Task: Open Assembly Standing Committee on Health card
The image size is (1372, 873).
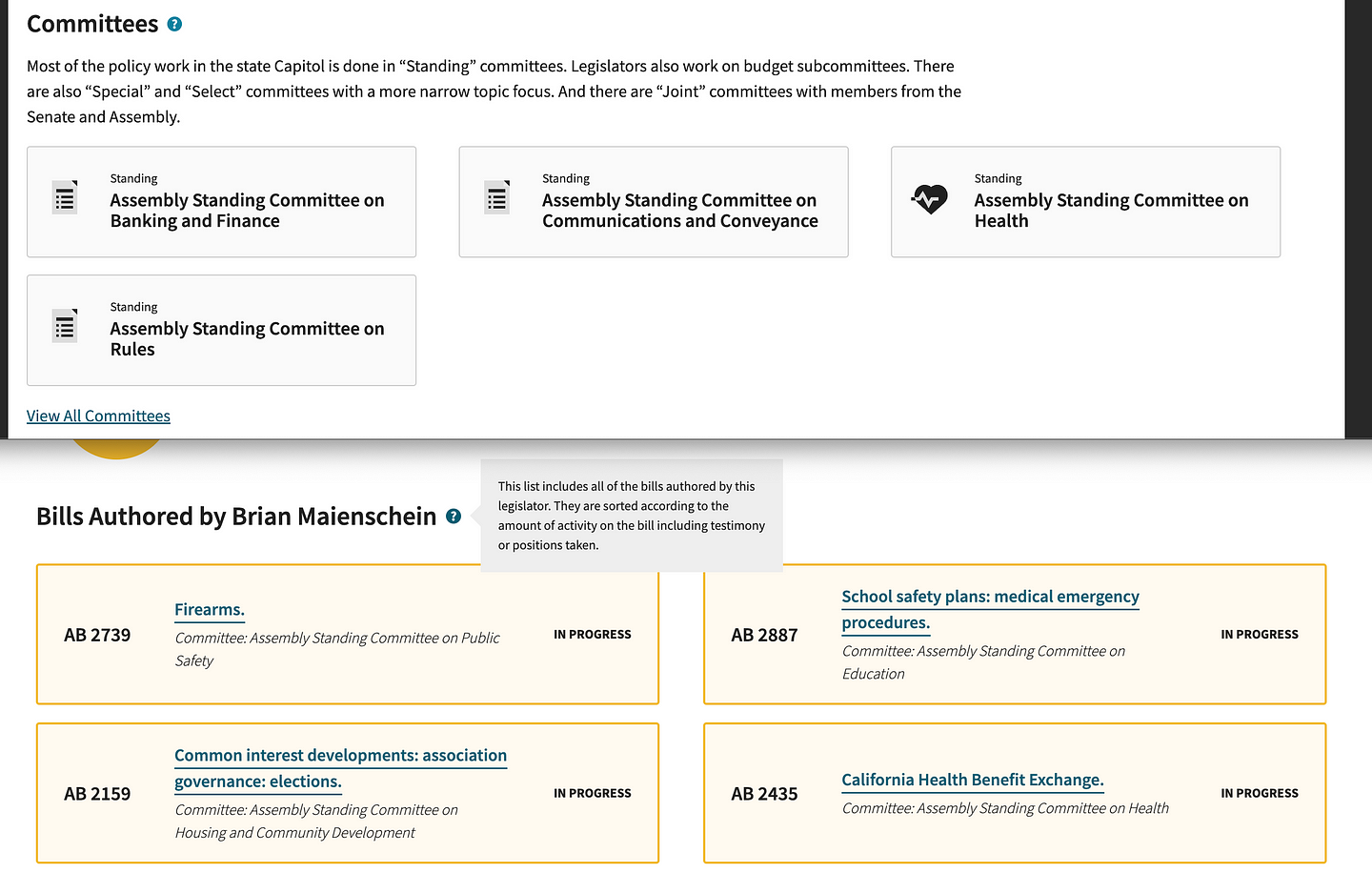Action: click(1111, 211)
